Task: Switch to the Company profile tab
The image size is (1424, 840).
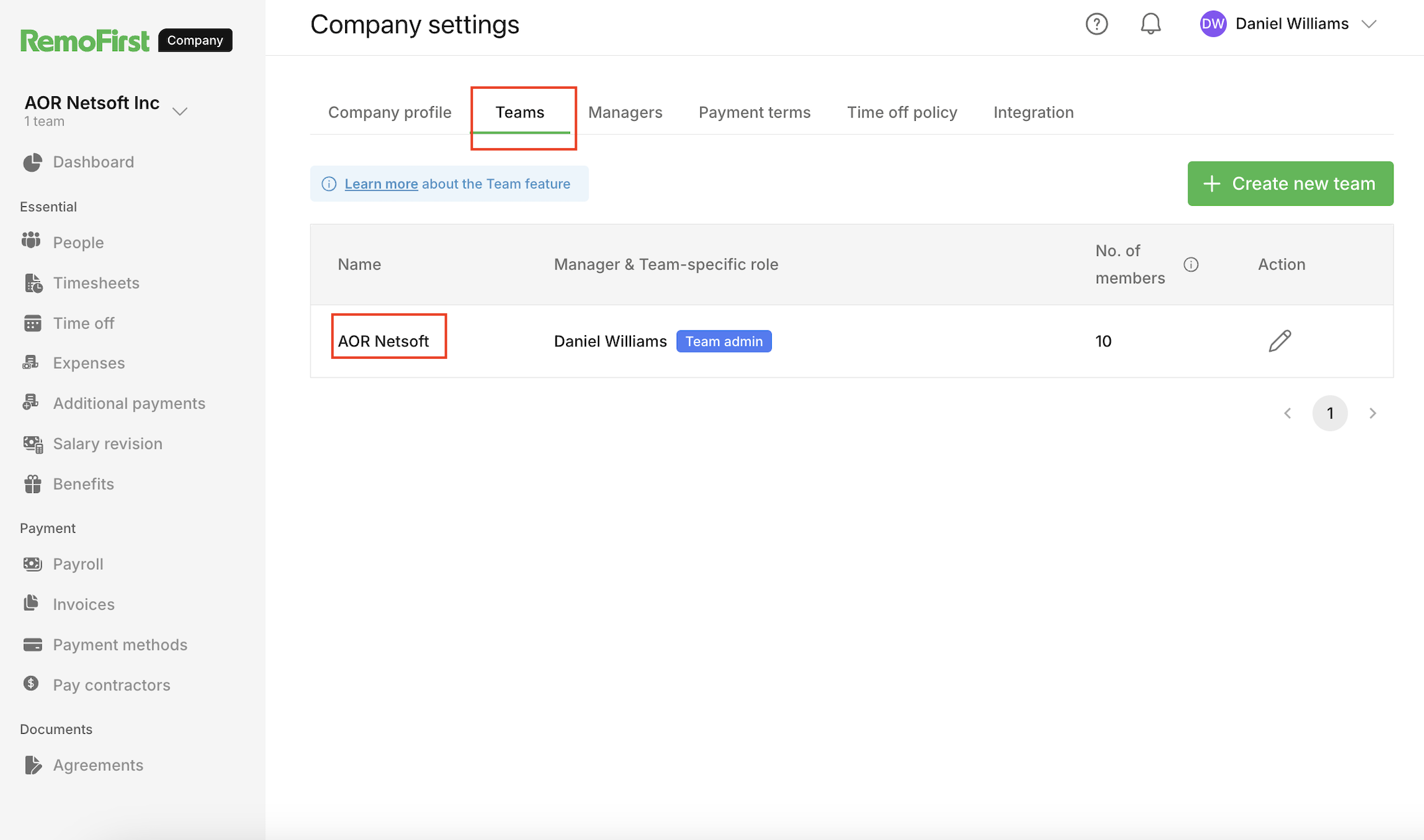Action: click(x=390, y=112)
